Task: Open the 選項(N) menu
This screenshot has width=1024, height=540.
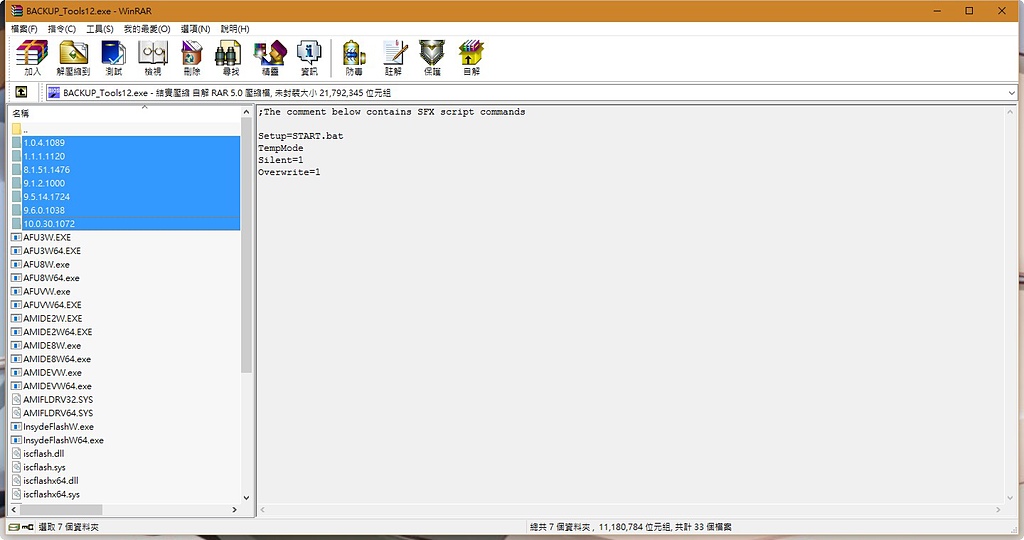Action: pyautogui.click(x=195, y=29)
